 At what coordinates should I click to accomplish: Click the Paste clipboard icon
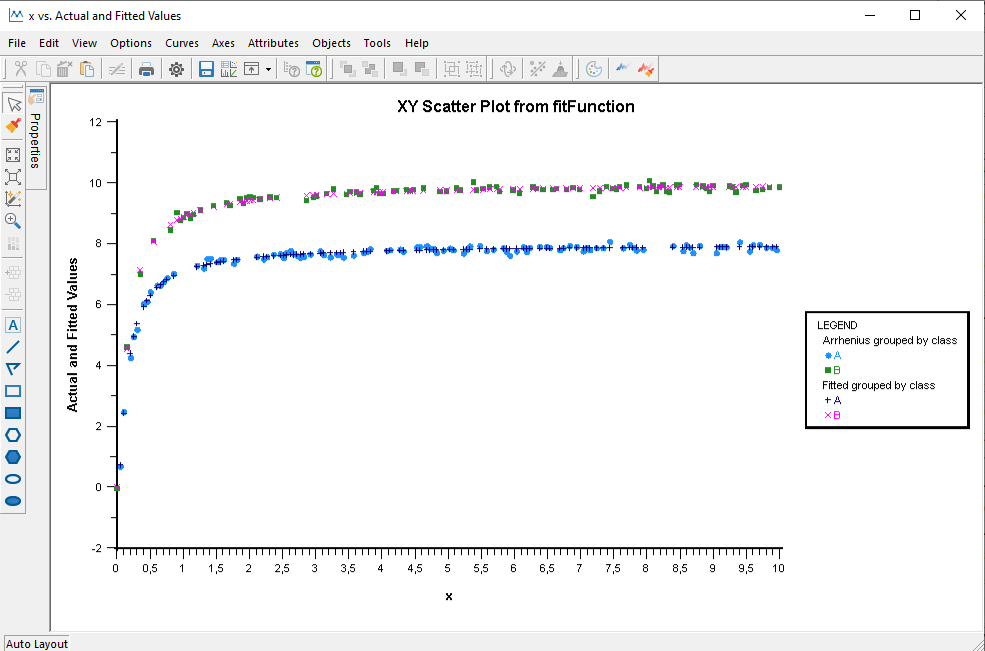87,69
